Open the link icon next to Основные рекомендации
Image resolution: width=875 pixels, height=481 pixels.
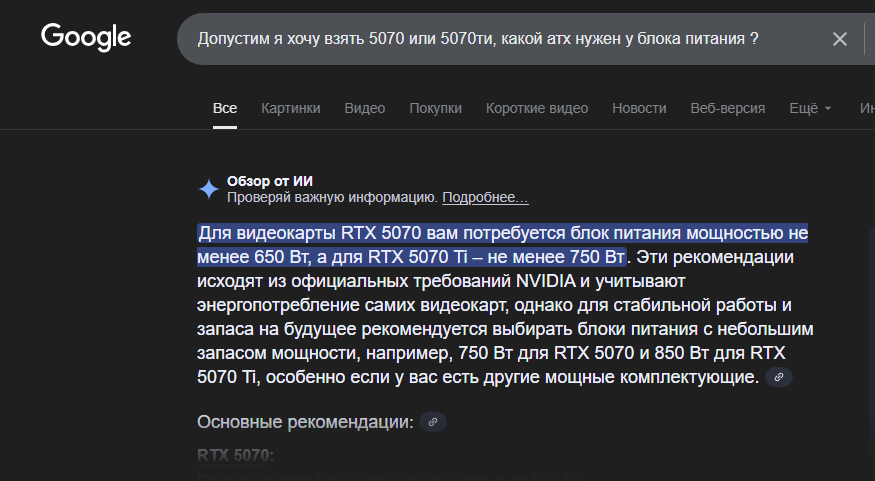pos(432,422)
